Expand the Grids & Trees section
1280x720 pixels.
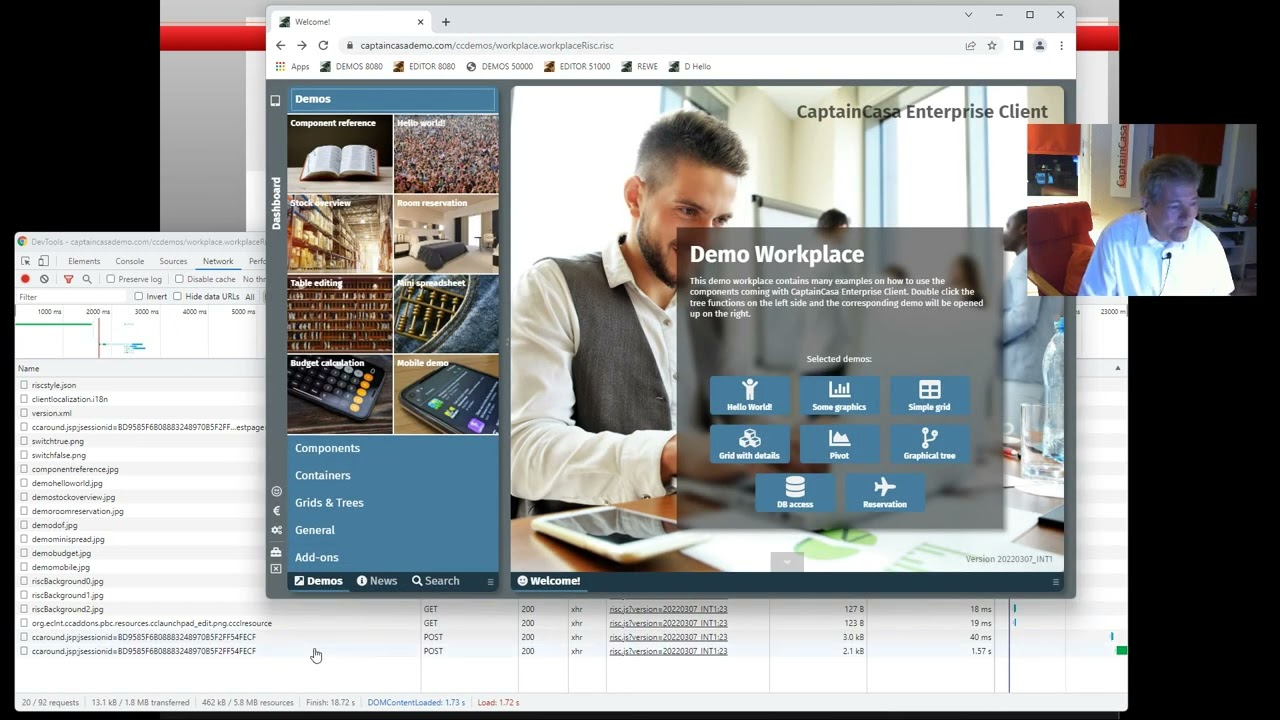point(393,502)
